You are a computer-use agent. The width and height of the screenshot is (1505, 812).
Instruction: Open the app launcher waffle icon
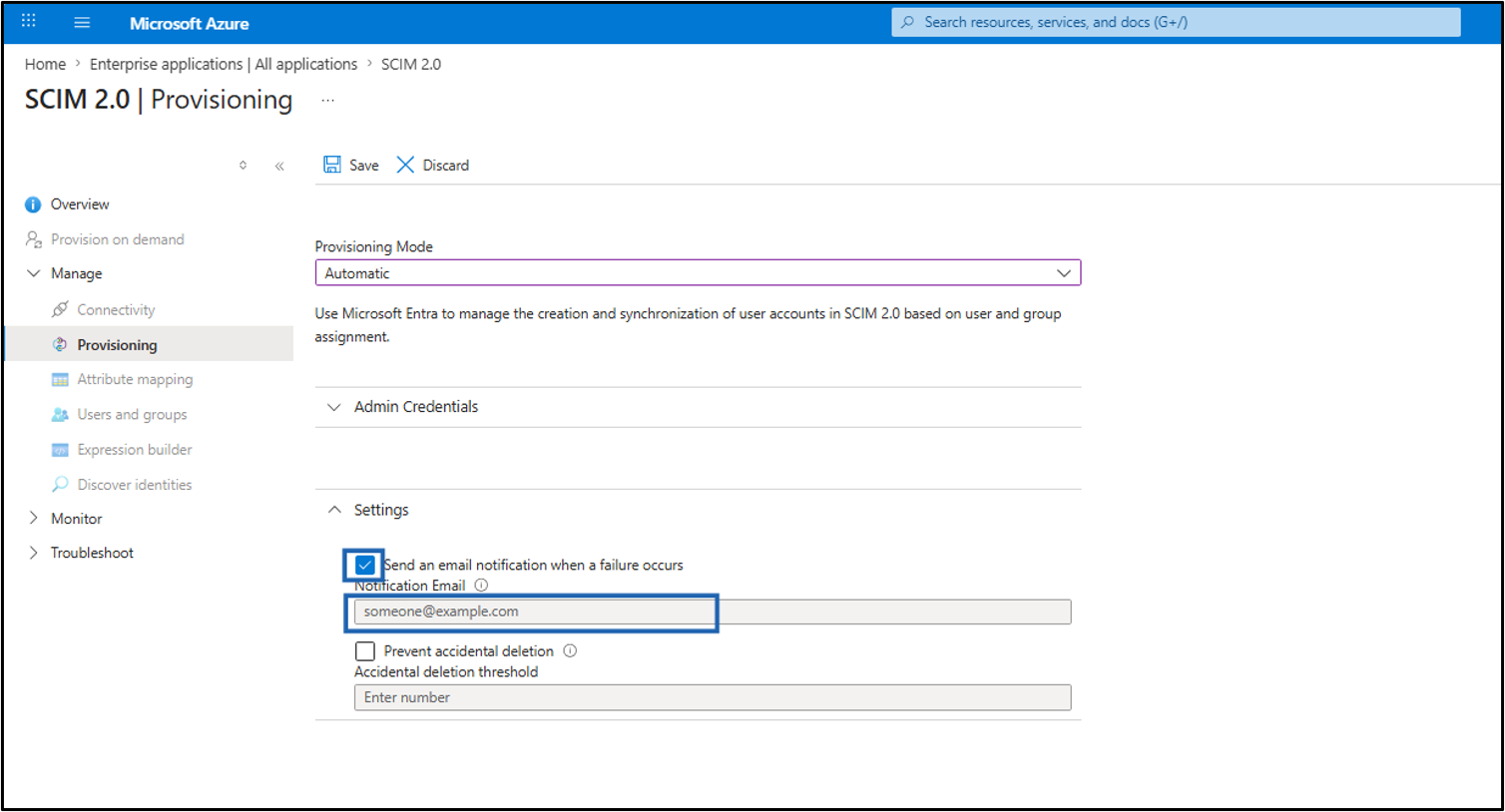tap(29, 21)
